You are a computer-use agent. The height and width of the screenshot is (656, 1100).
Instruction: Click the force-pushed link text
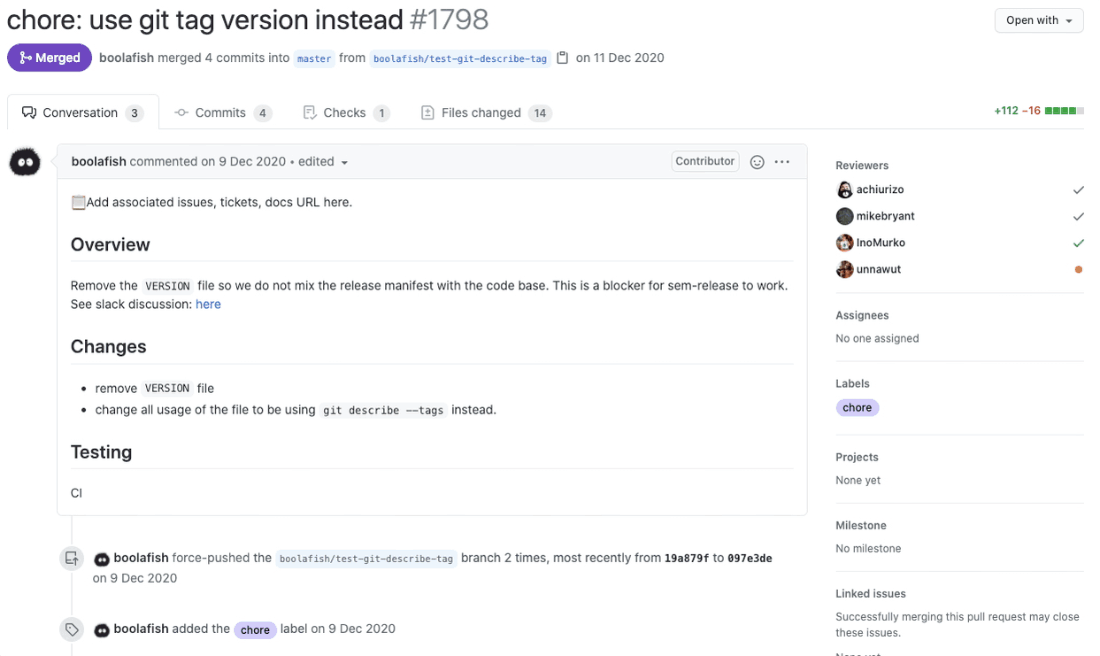[211, 558]
